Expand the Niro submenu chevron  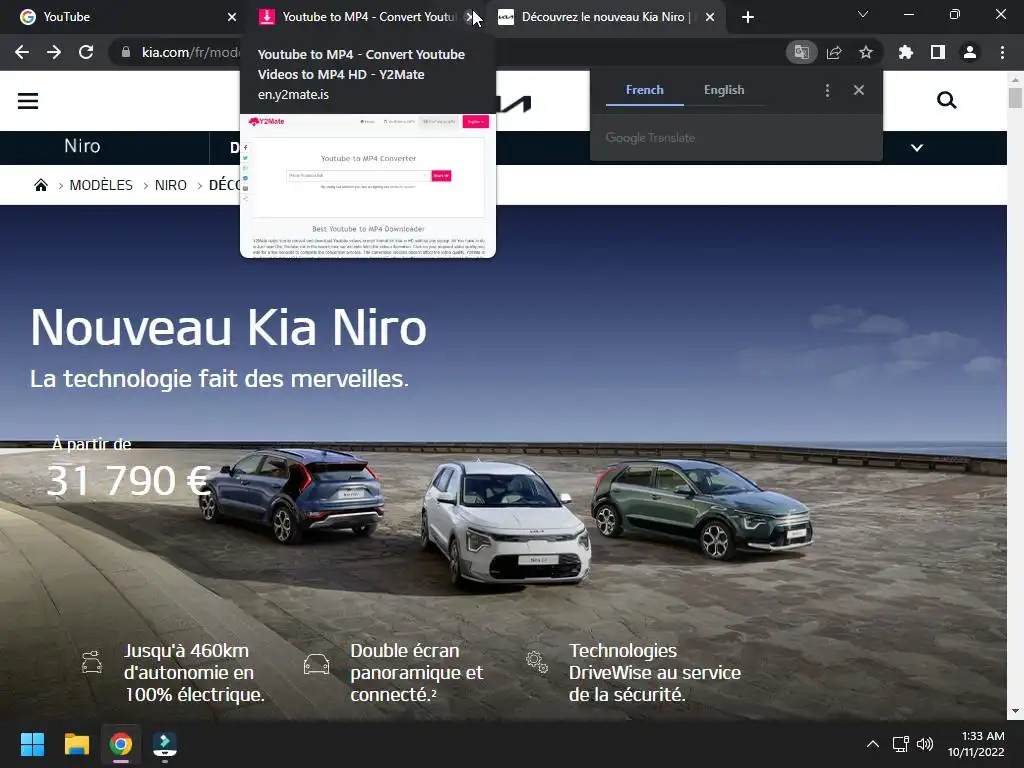(917, 148)
